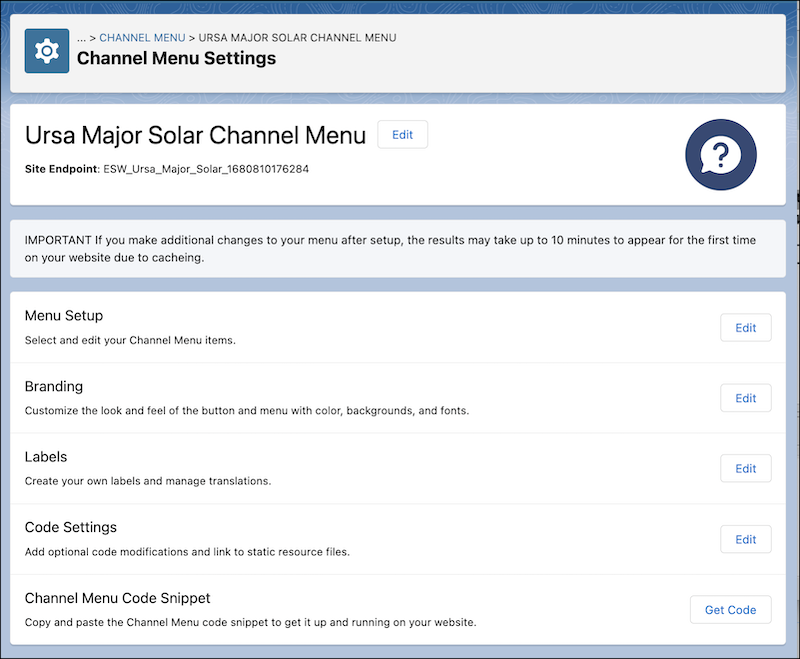This screenshot has width=800, height=659.
Task: Click the Labels section heading
Action: (46, 457)
